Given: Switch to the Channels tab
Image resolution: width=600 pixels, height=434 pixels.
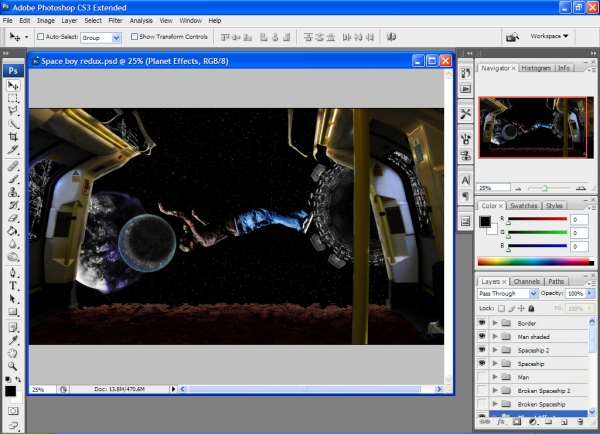Looking at the screenshot, I should 527,281.
